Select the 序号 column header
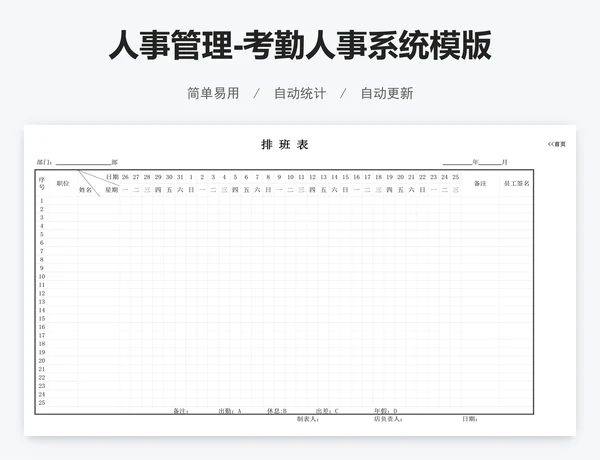Viewport: 600px width, 460px height. [42, 183]
